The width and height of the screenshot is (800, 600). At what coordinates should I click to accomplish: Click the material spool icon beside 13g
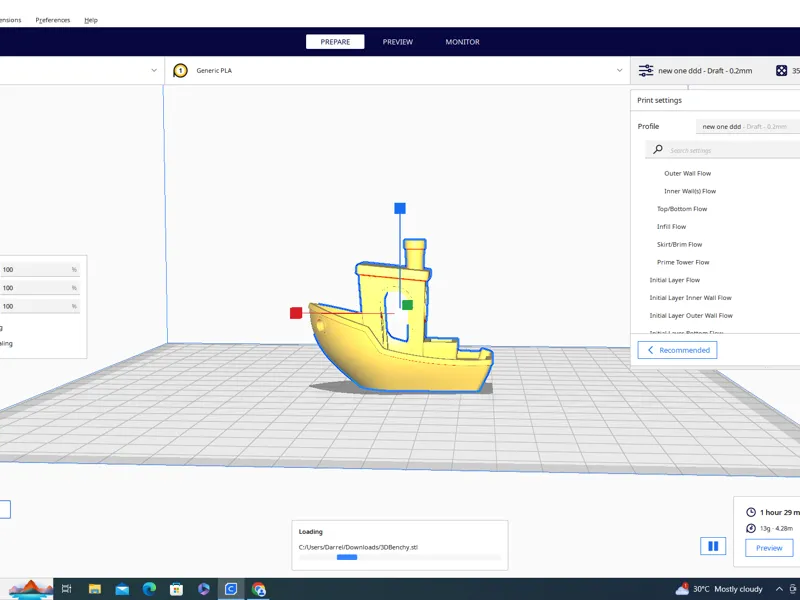[x=751, y=528]
